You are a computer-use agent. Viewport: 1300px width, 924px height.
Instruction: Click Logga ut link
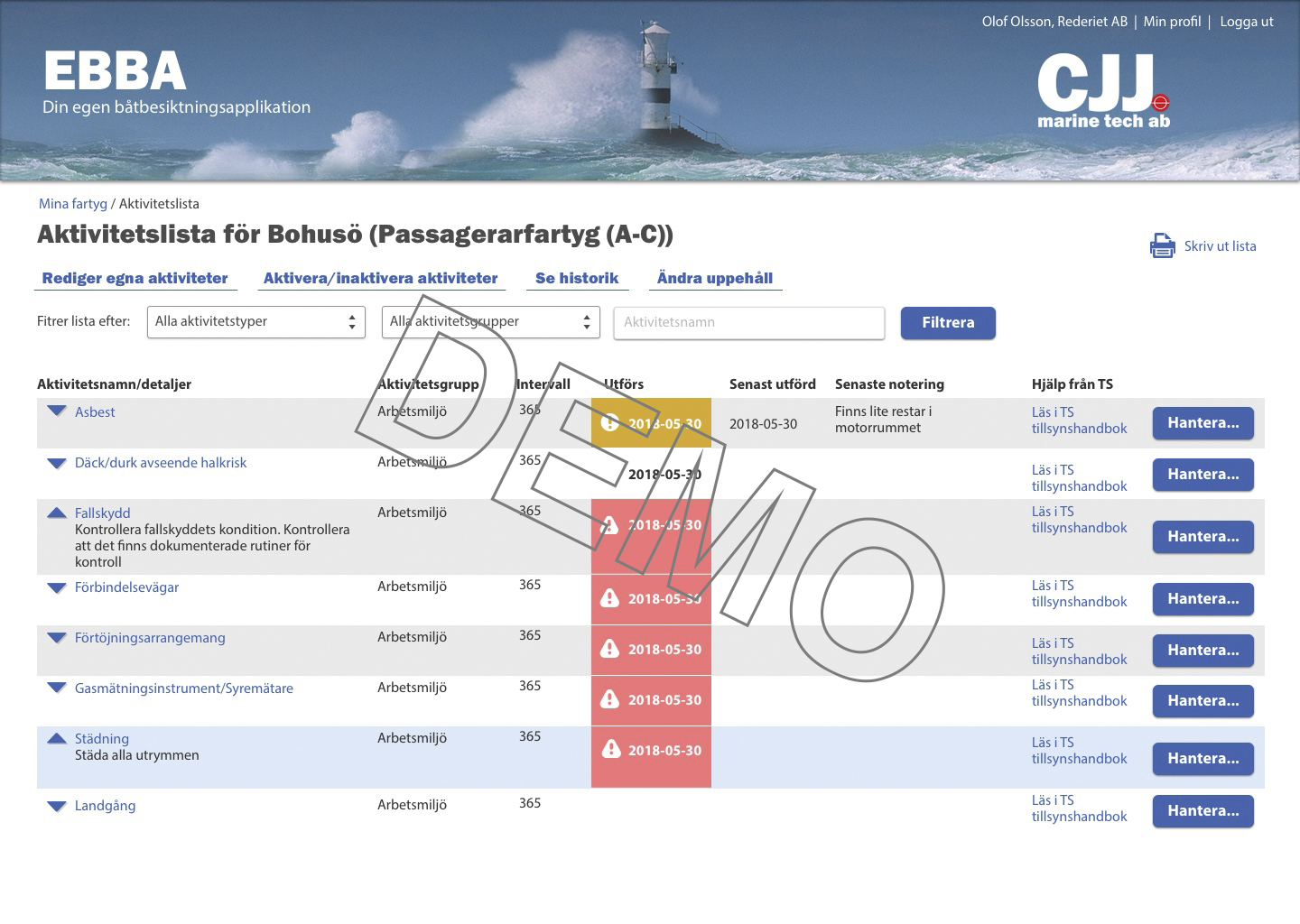(x=1246, y=22)
